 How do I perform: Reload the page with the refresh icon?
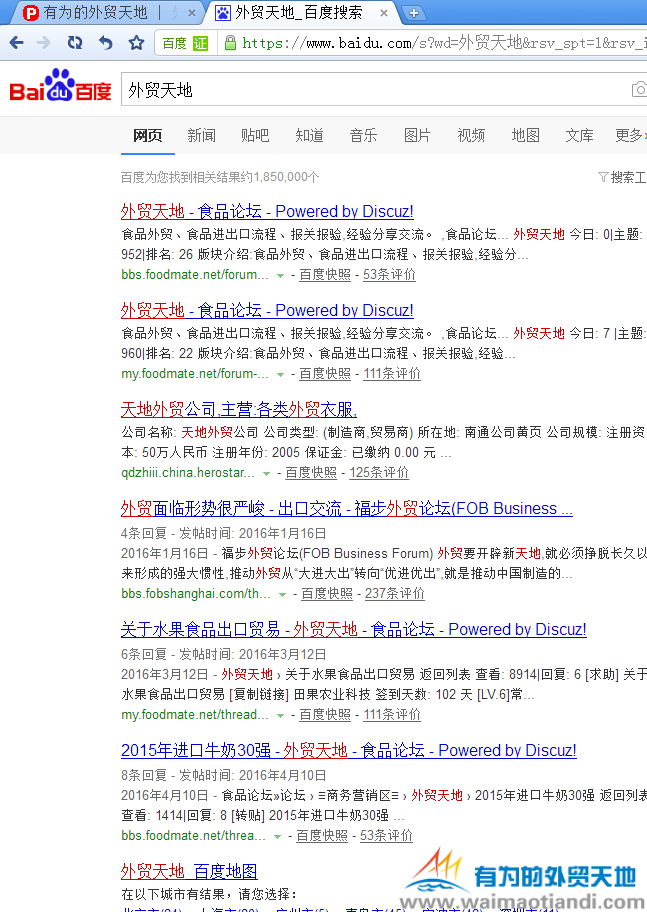(x=75, y=43)
